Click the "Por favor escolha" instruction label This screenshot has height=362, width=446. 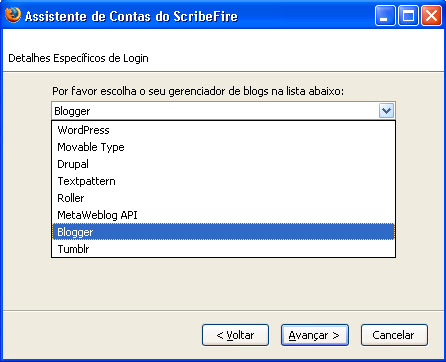point(198,91)
